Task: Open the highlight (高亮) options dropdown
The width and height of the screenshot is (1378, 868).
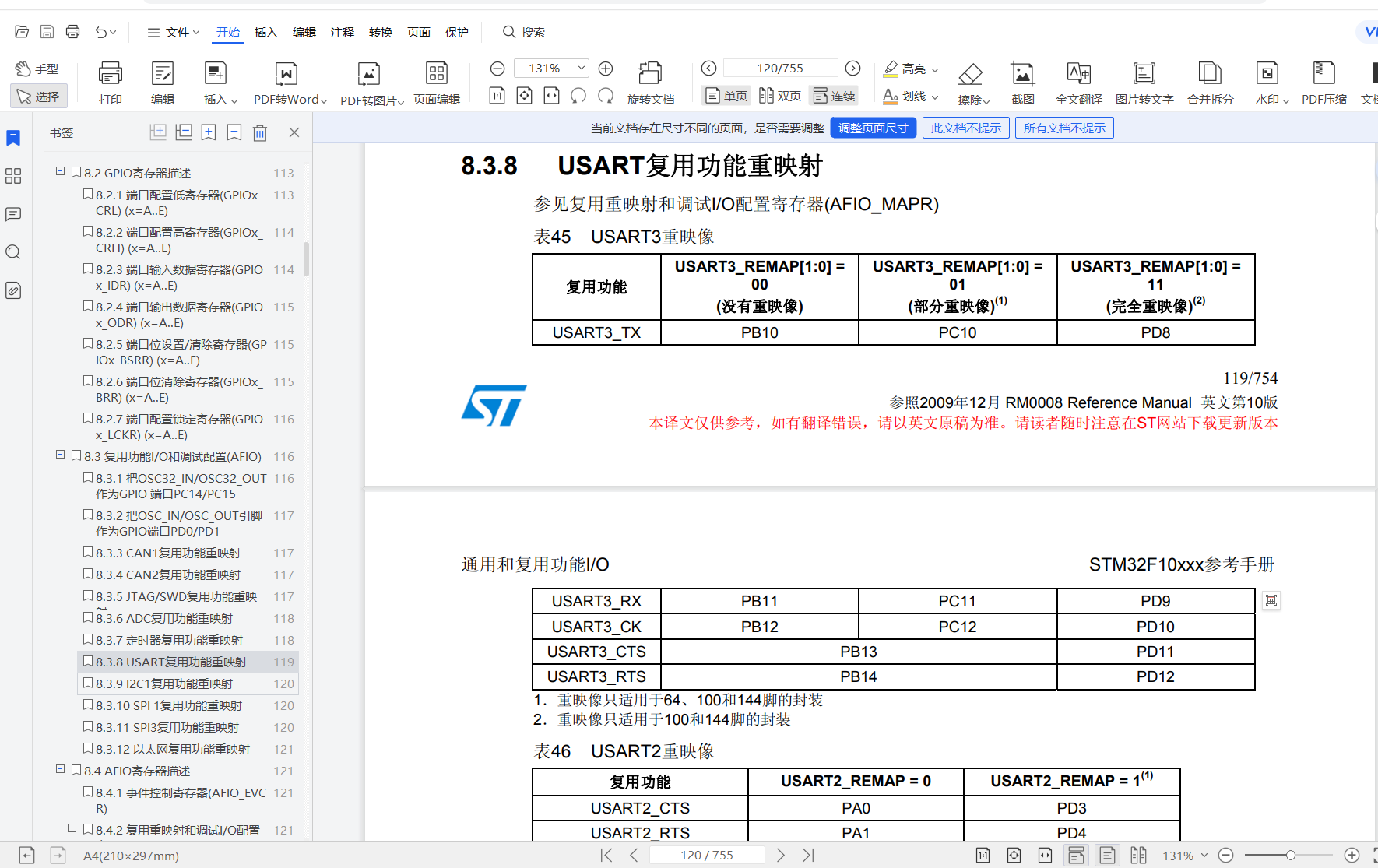Action: click(935, 69)
